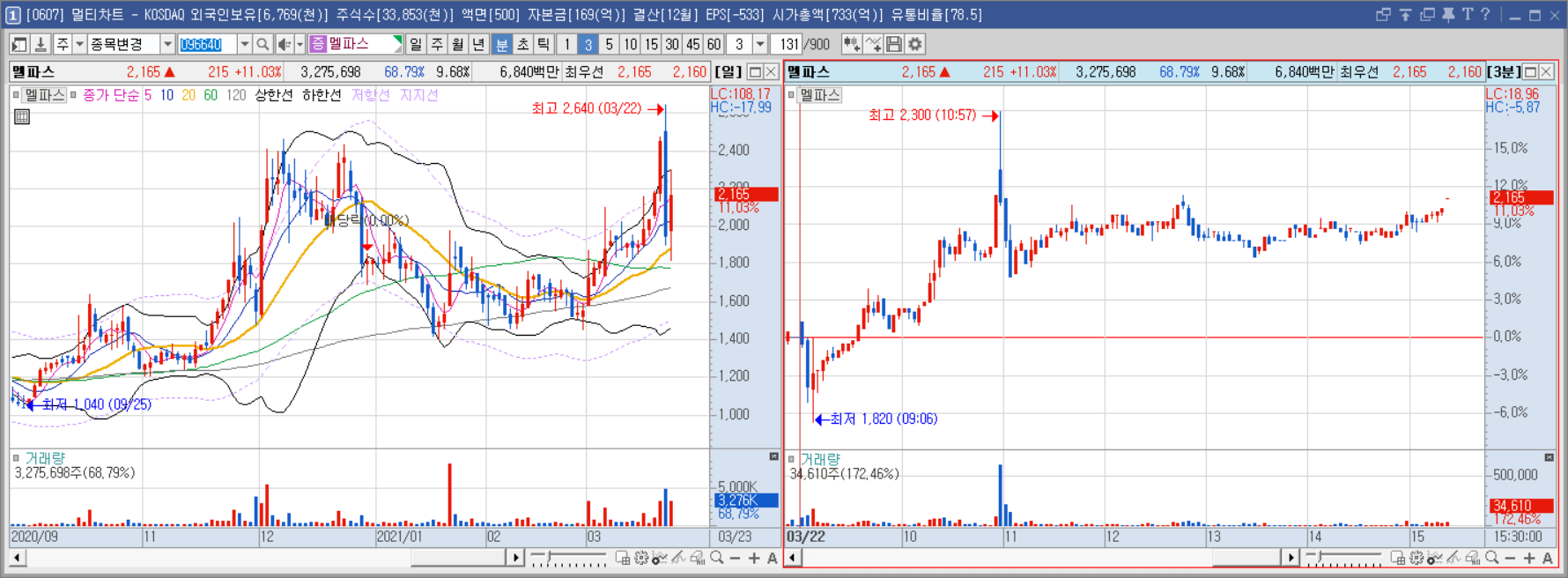Select the 5-minute interval button

click(609, 44)
